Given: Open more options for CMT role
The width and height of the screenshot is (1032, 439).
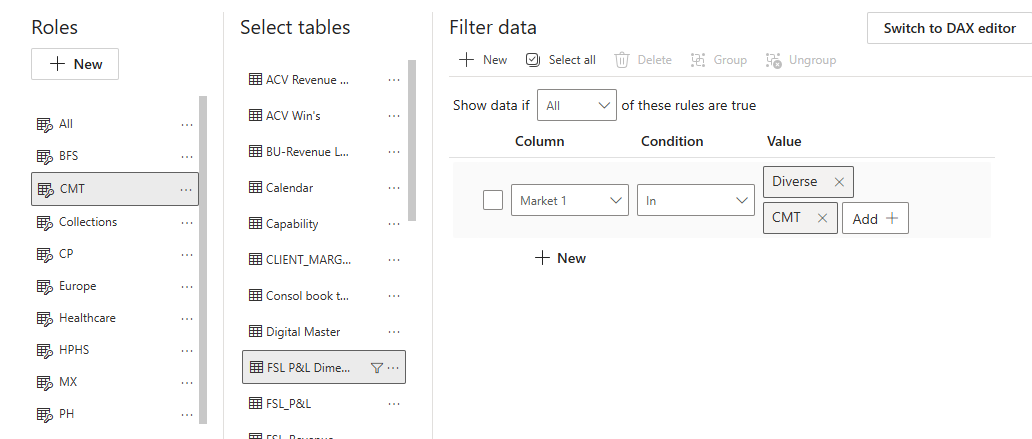Looking at the screenshot, I should [x=187, y=190].
